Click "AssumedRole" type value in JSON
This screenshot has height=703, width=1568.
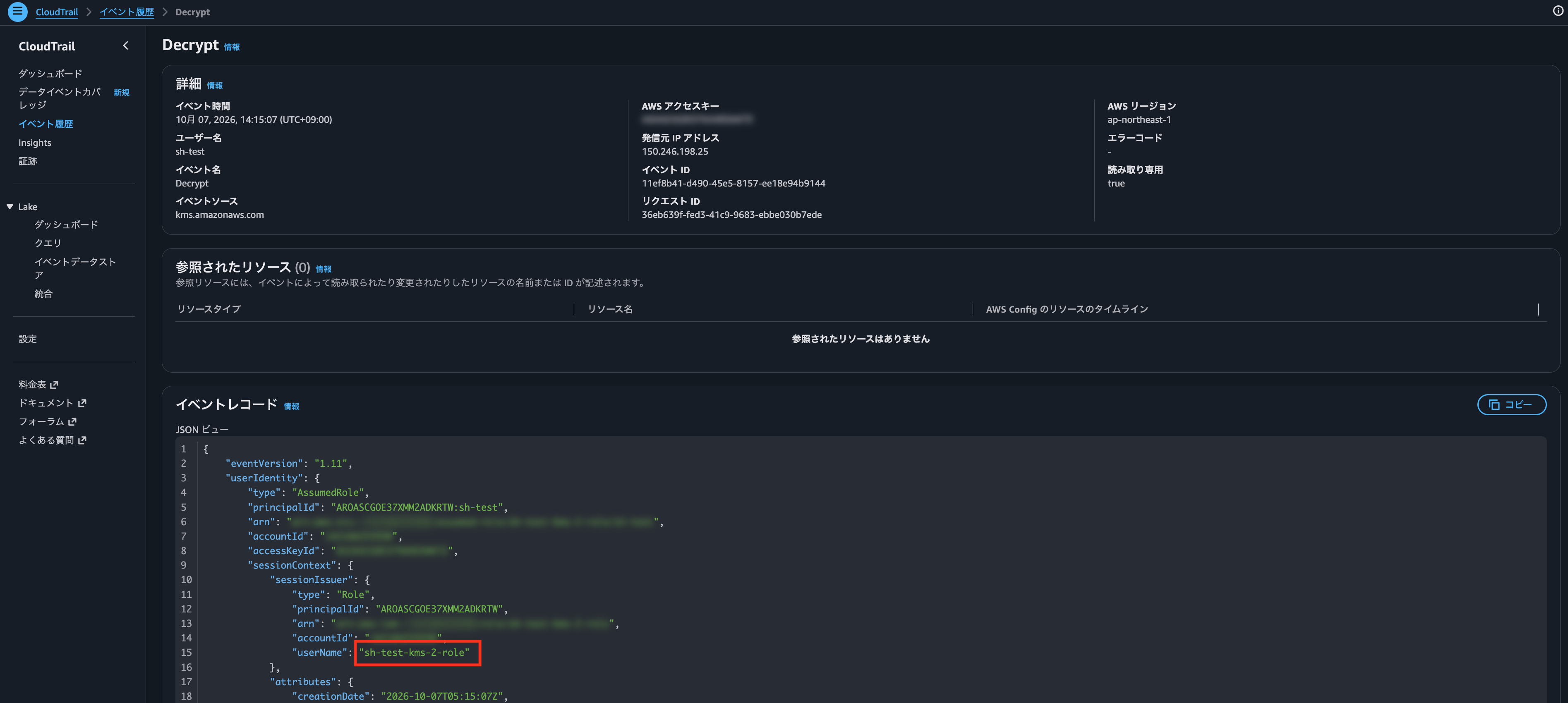pyautogui.click(x=328, y=493)
